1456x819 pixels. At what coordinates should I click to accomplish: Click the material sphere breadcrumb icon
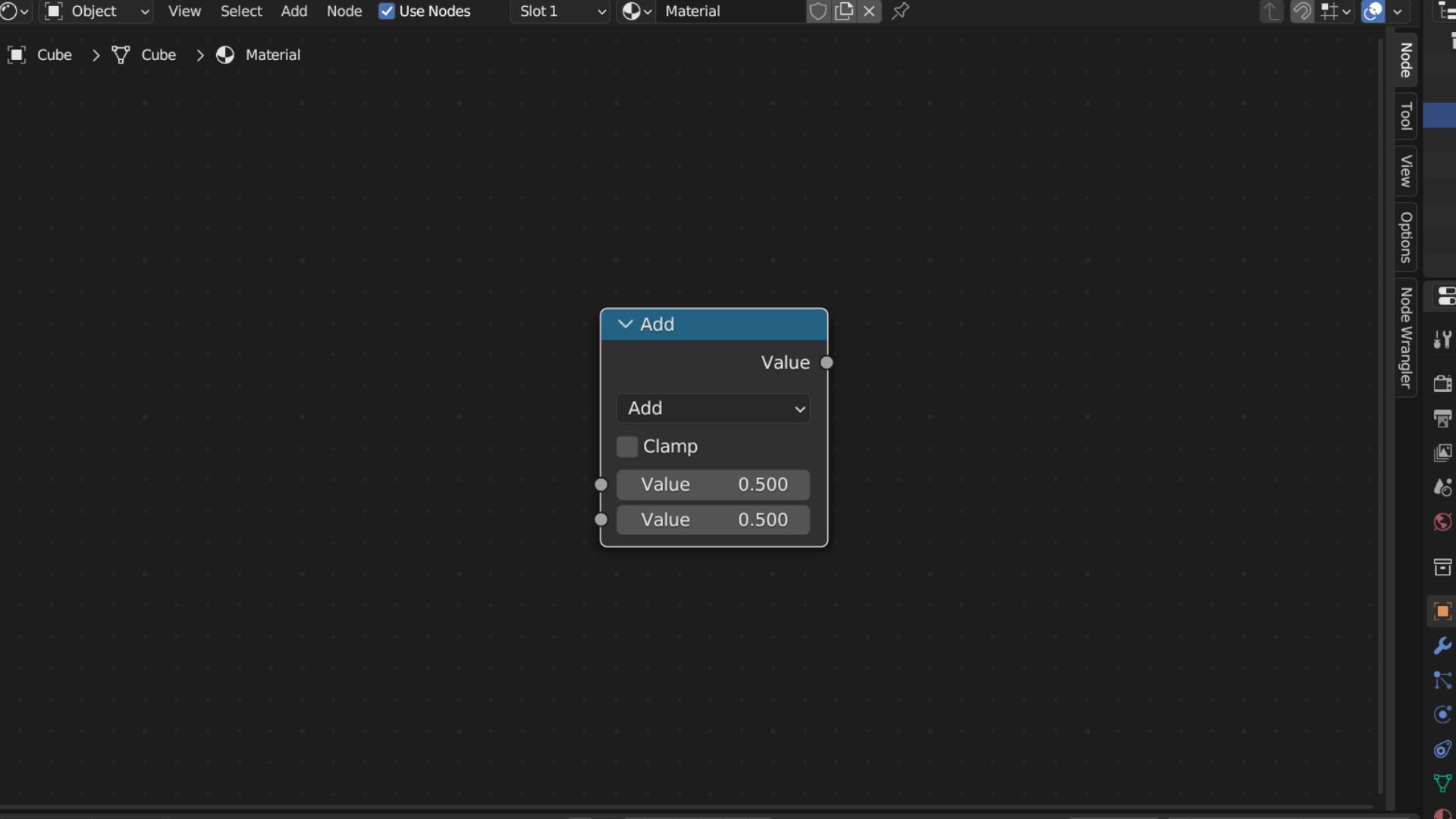[x=225, y=55]
